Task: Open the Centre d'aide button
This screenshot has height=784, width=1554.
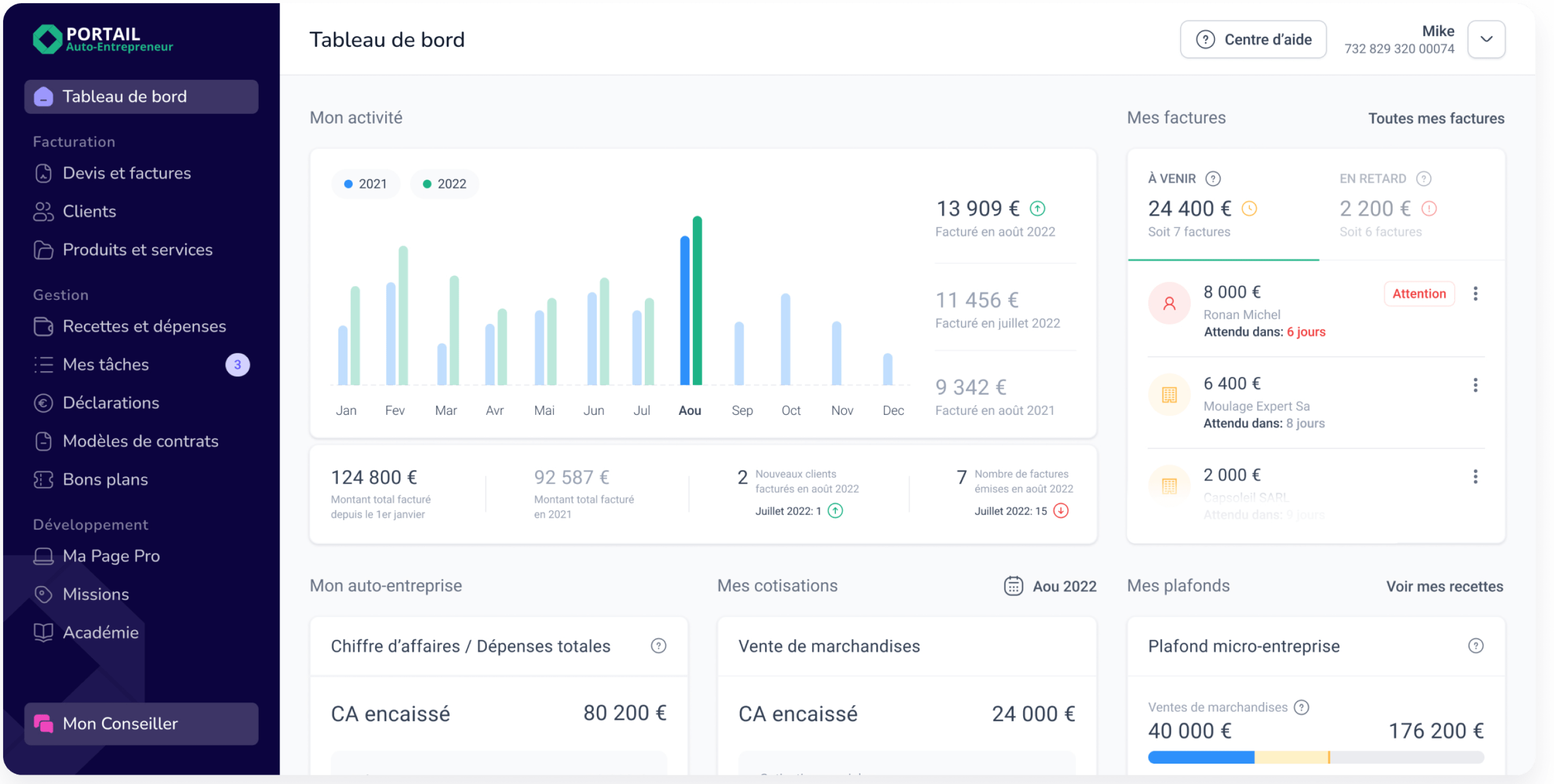Action: [x=1253, y=39]
